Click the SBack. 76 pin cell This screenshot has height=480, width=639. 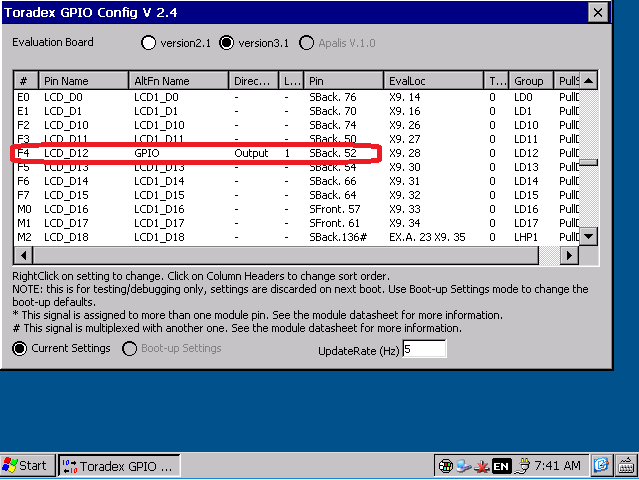333,97
